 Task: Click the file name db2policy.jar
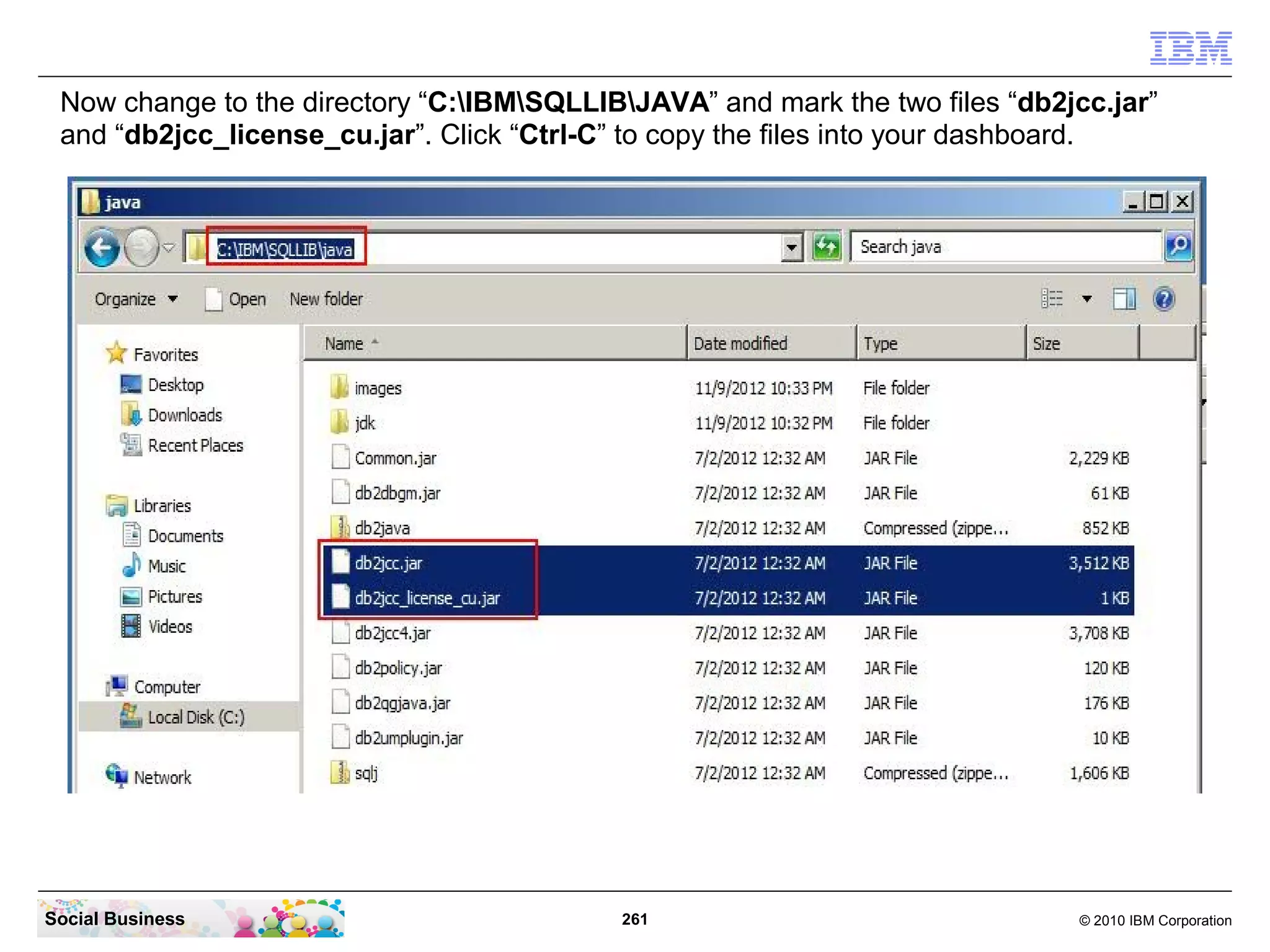point(398,668)
